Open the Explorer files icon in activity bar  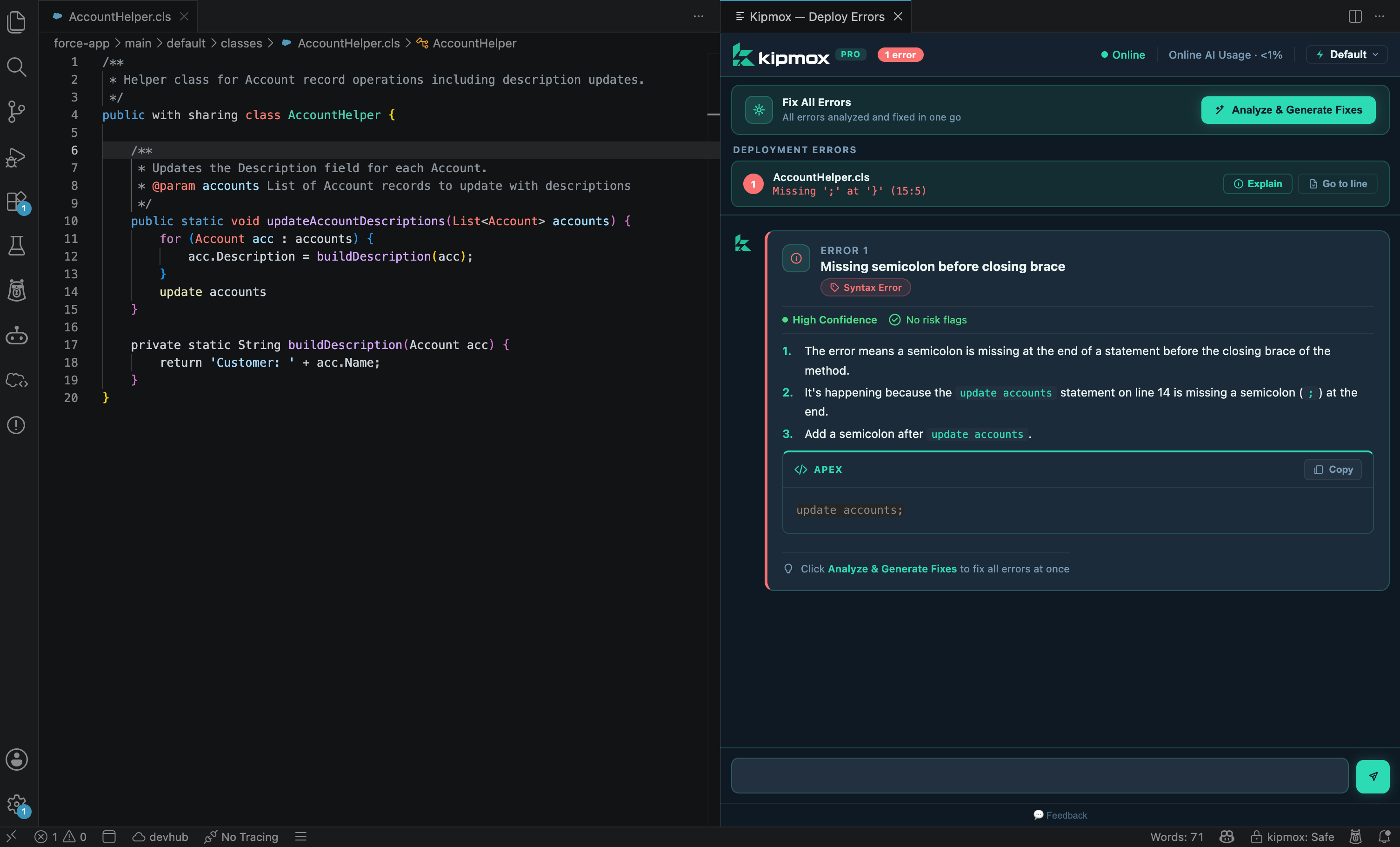(x=16, y=21)
